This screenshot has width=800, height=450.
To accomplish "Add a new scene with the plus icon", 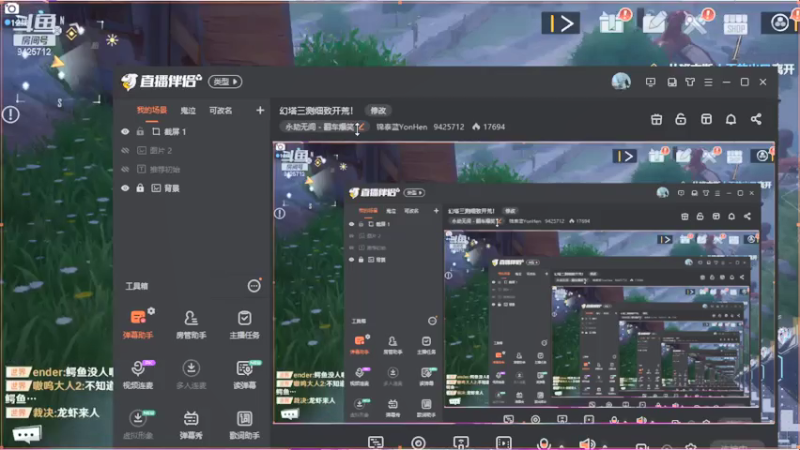I will pyautogui.click(x=260, y=110).
